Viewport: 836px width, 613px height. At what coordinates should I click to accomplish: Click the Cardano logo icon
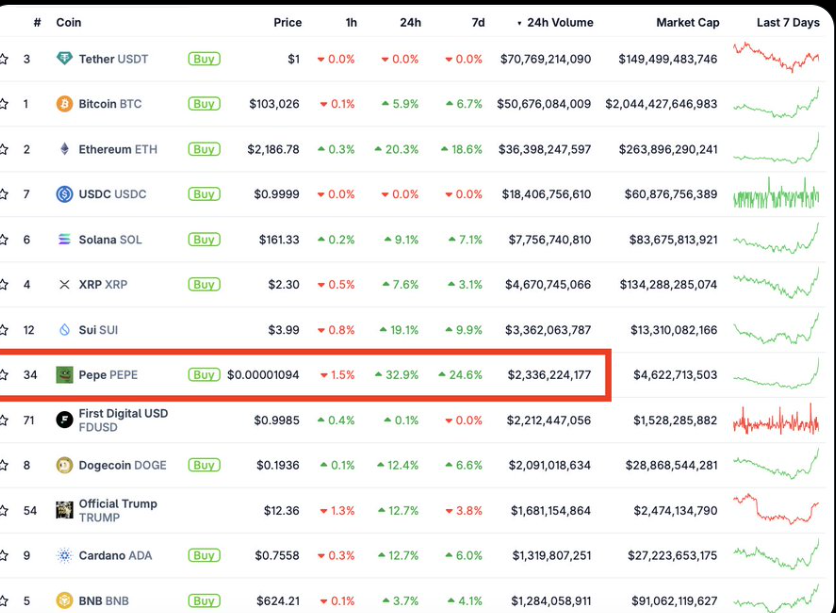tap(65, 555)
